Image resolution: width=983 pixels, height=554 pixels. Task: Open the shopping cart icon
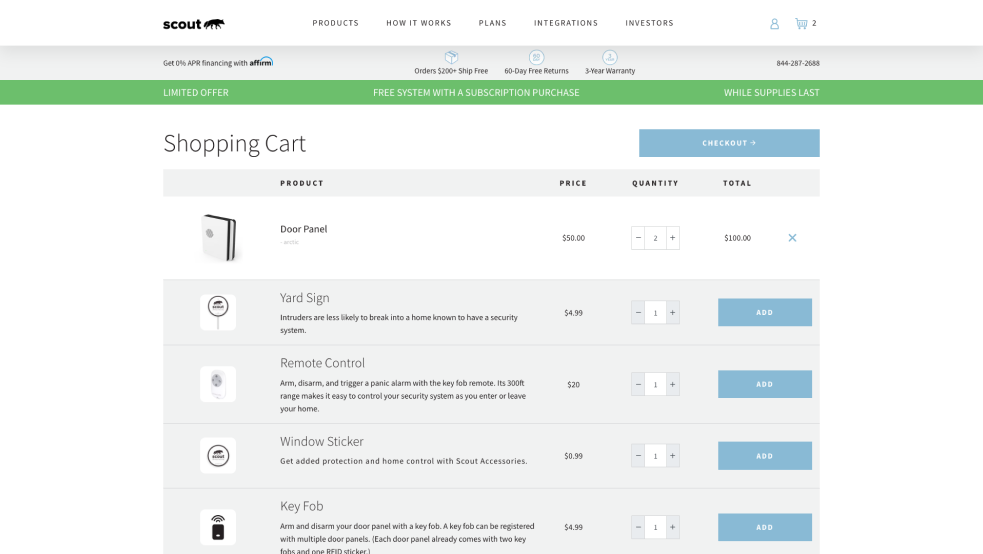(801, 23)
